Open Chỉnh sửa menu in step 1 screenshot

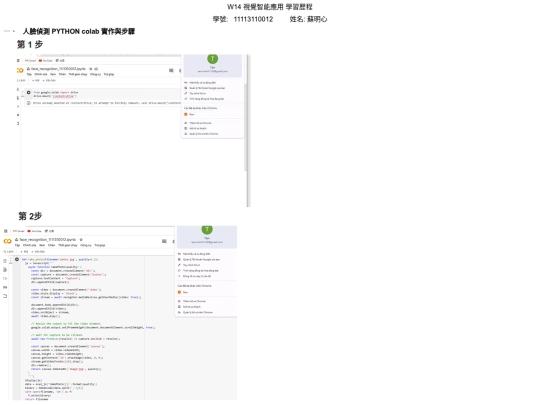41,74
